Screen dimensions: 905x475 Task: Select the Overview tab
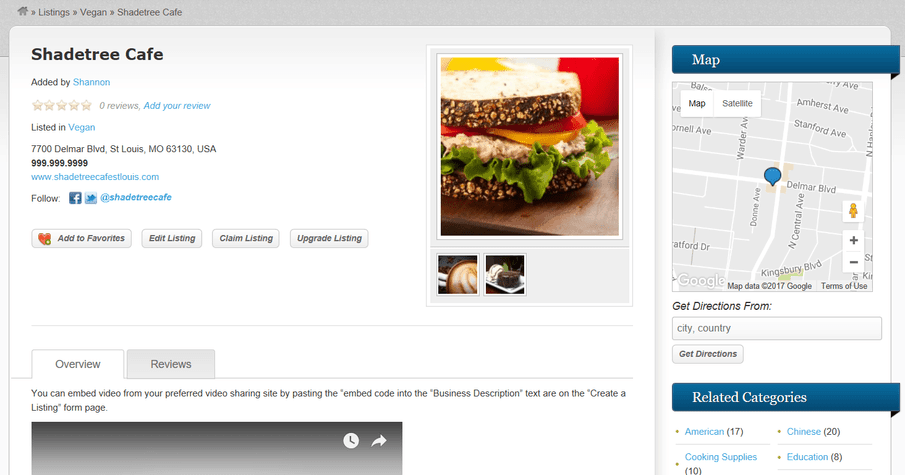(78, 364)
